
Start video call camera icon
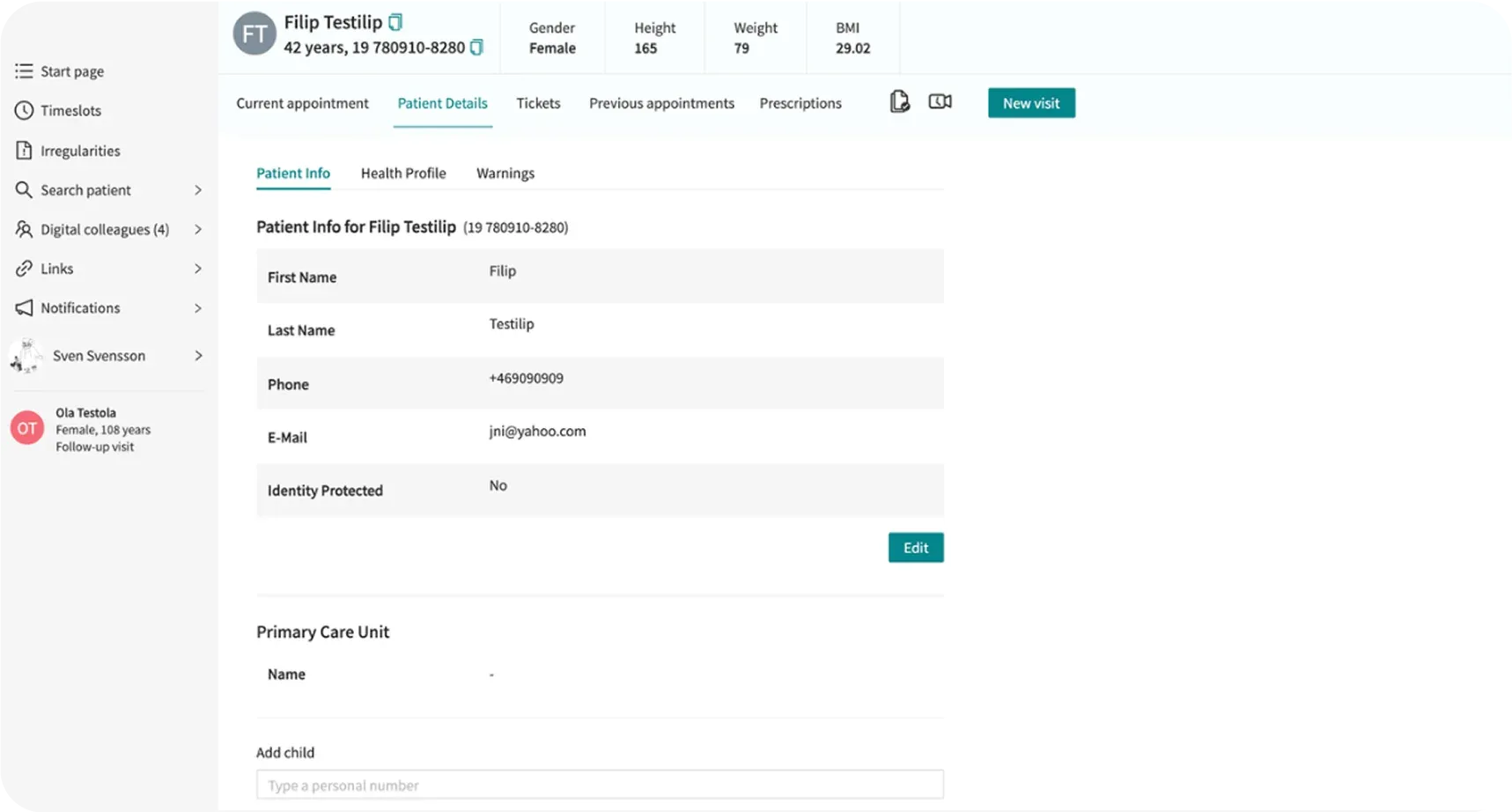[x=940, y=102]
